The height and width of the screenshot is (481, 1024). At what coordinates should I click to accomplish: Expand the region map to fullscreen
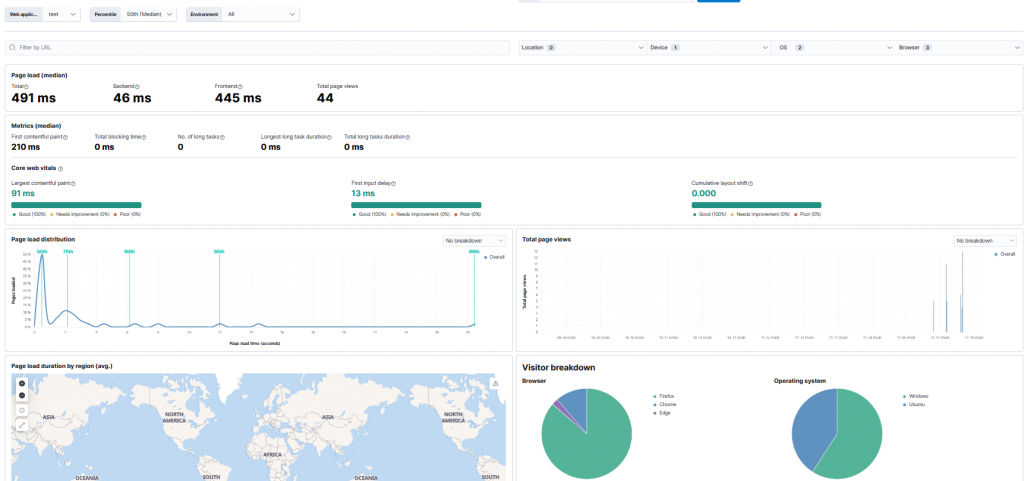[22, 425]
